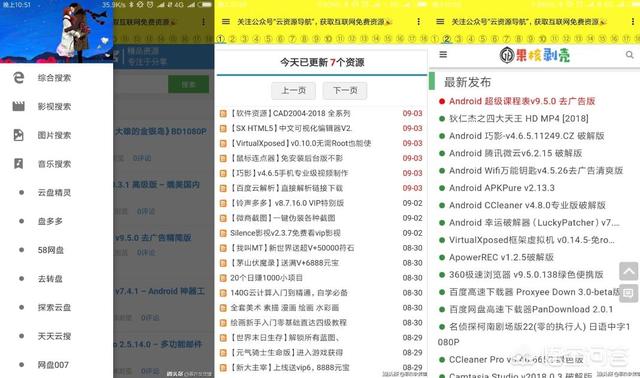Open Silence影视v2.3.7免费看vip影视
The height and width of the screenshot is (378, 640).
point(285,233)
